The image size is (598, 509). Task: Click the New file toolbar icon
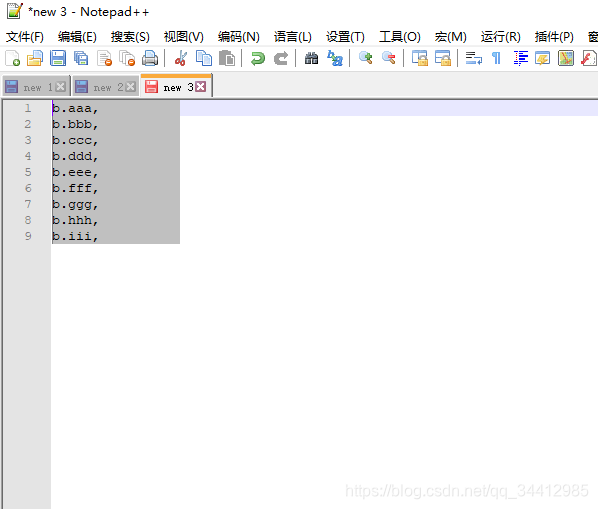point(12,58)
